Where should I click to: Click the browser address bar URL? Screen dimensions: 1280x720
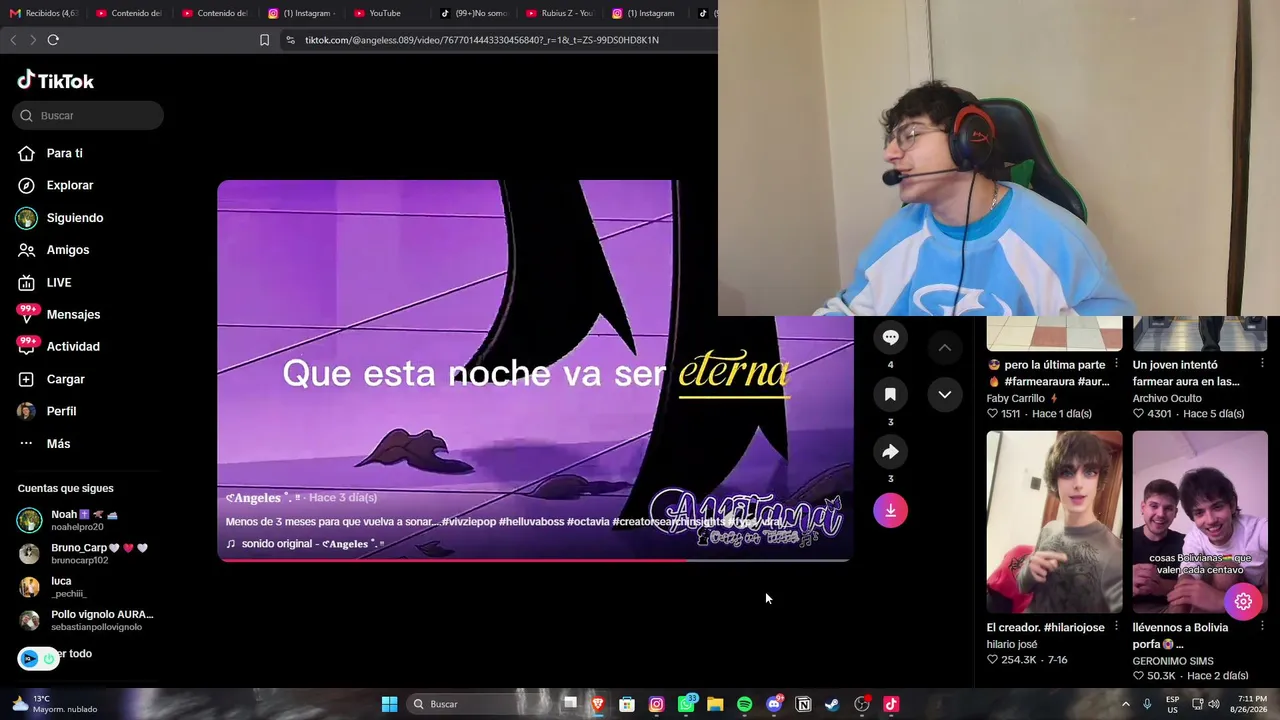481,40
